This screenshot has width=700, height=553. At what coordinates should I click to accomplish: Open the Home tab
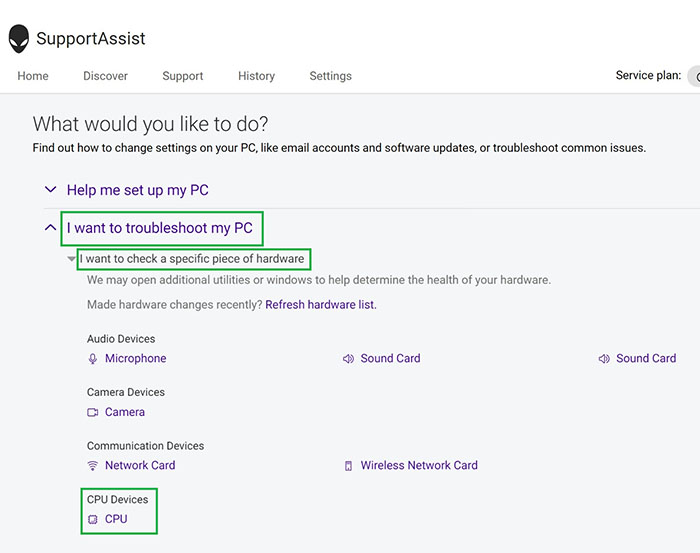(x=33, y=76)
